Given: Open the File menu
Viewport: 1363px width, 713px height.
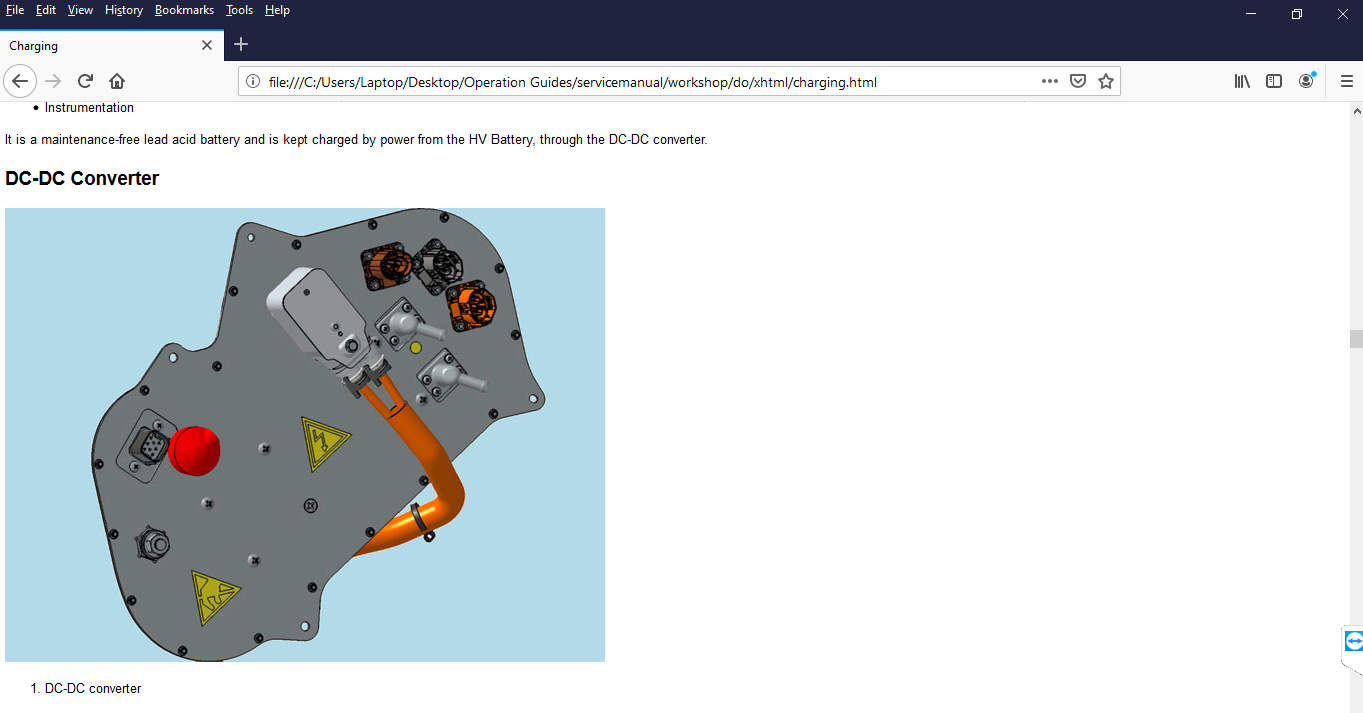Looking at the screenshot, I should tap(15, 10).
